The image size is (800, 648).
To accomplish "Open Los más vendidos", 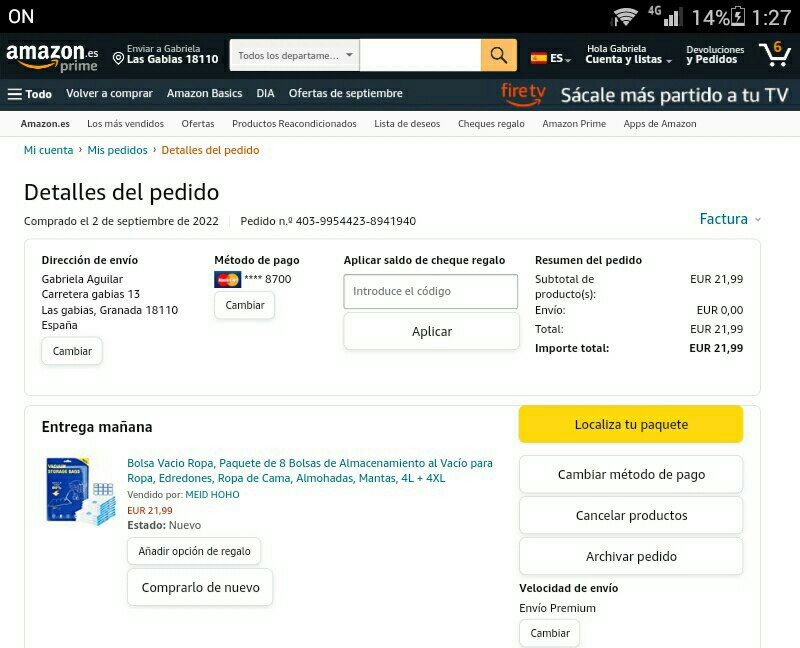I will coord(126,123).
